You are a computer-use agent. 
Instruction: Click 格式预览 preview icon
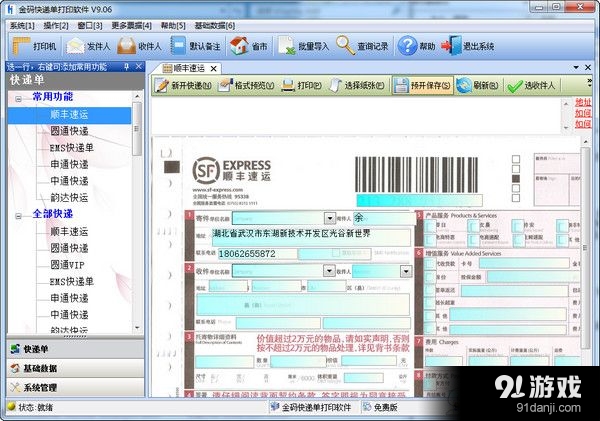225,85
